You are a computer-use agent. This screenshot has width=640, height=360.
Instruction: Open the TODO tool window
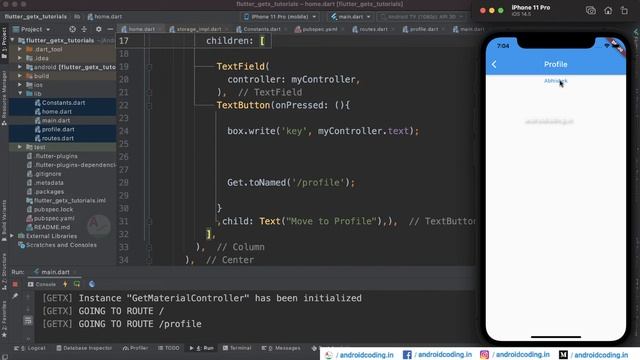click(169, 348)
